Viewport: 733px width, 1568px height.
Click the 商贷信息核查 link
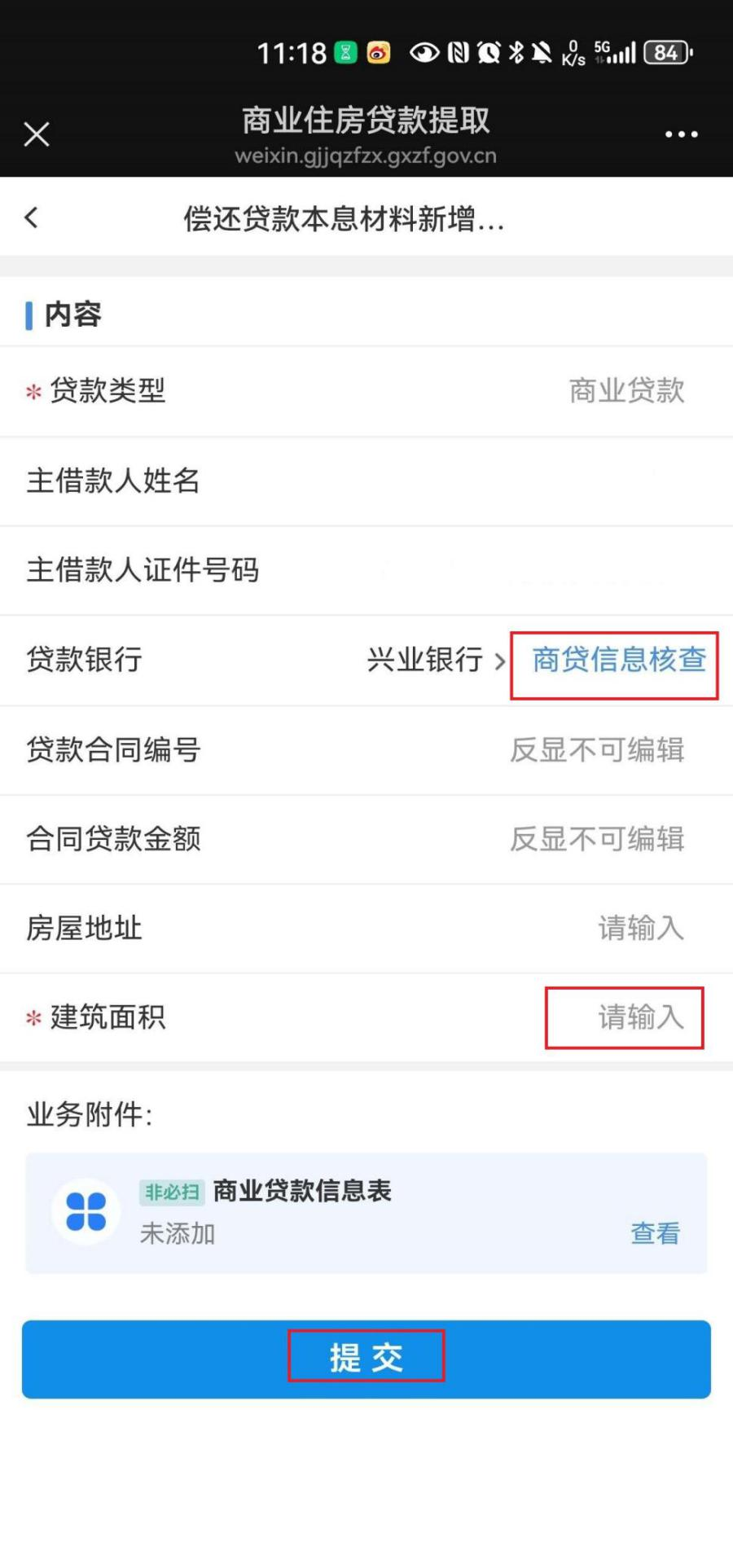619,660
